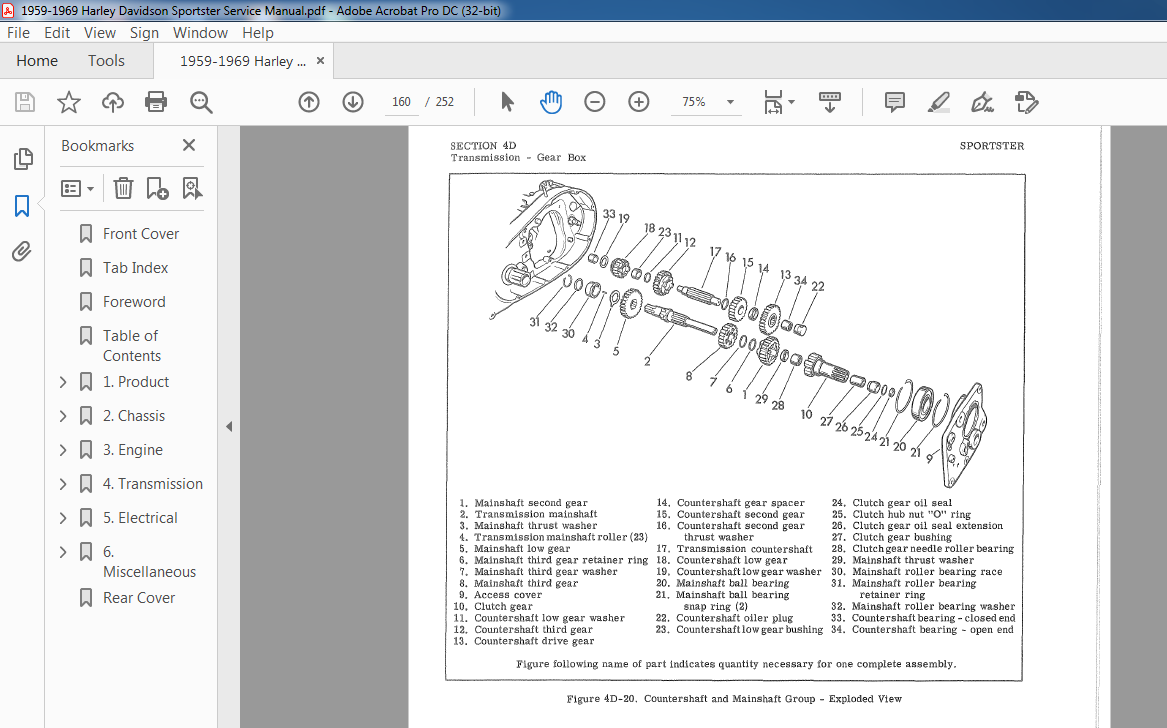Go to the previous page with the up arrow
Viewport: 1167px width, 728px height.
(309, 102)
